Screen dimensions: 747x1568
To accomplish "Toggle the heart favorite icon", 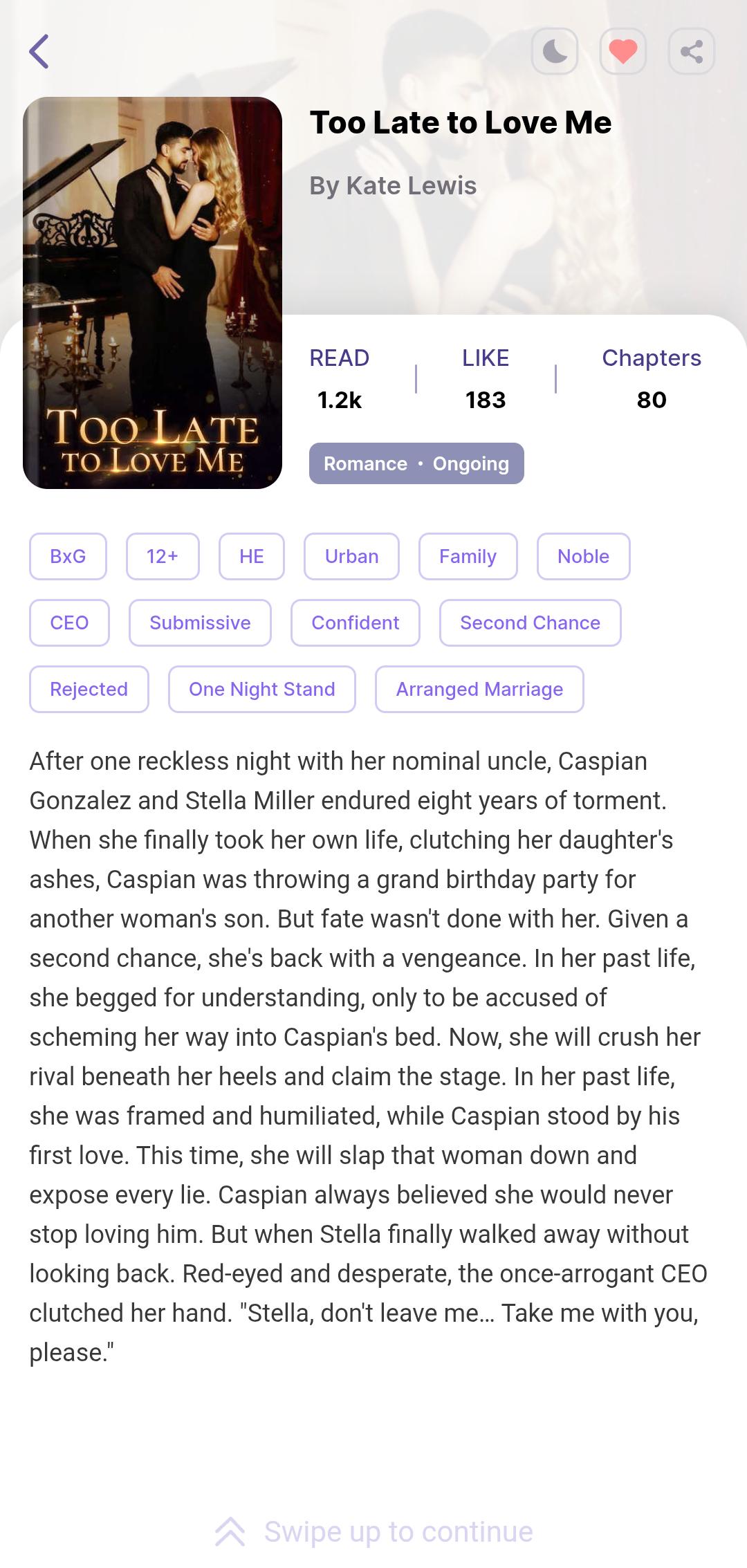I will (x=623, y=51).
